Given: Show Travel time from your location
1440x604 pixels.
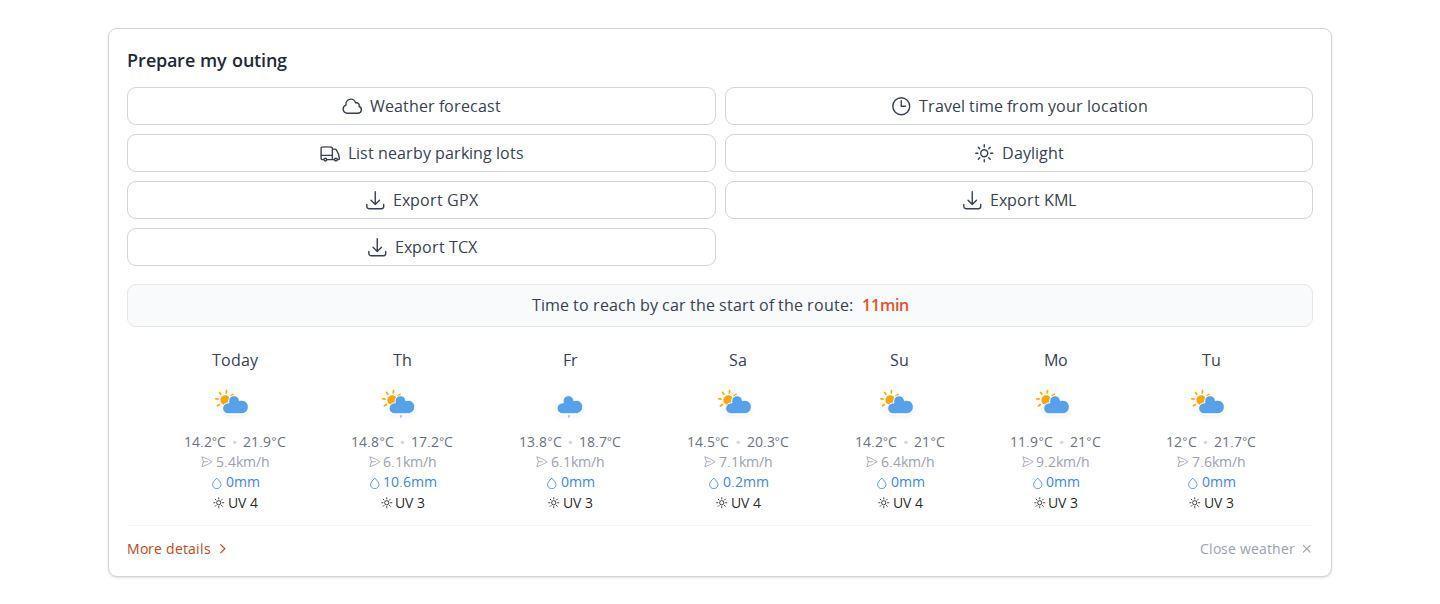Looking at the screenshot, I should tap(1018, 106).
